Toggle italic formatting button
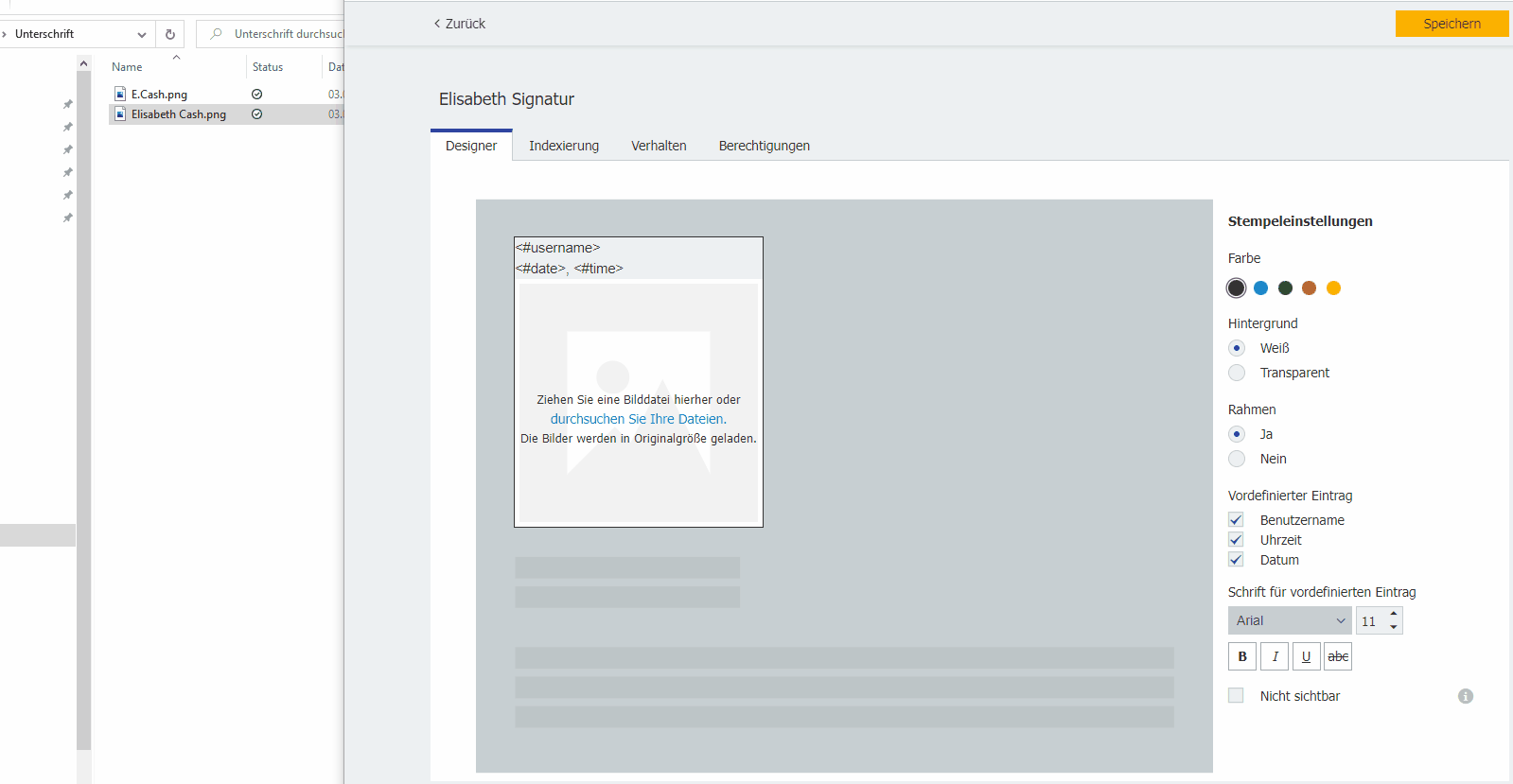Screen dimensions: 1513x784 click(1275, 656)
